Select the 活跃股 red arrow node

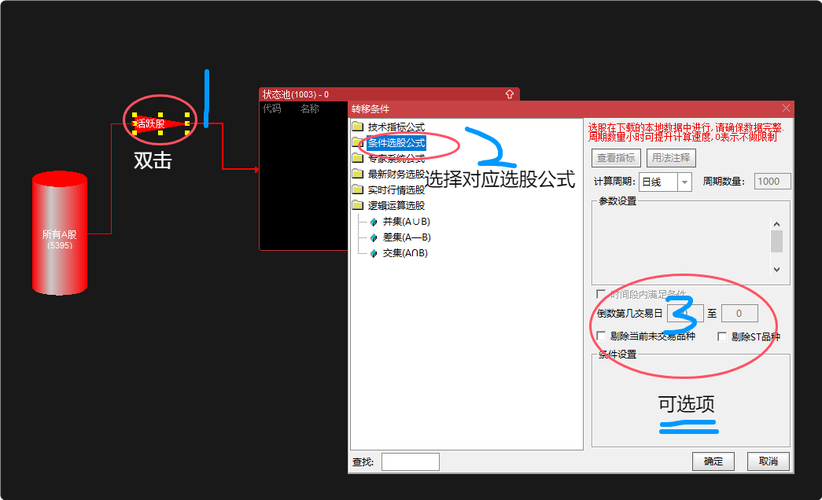160,124
